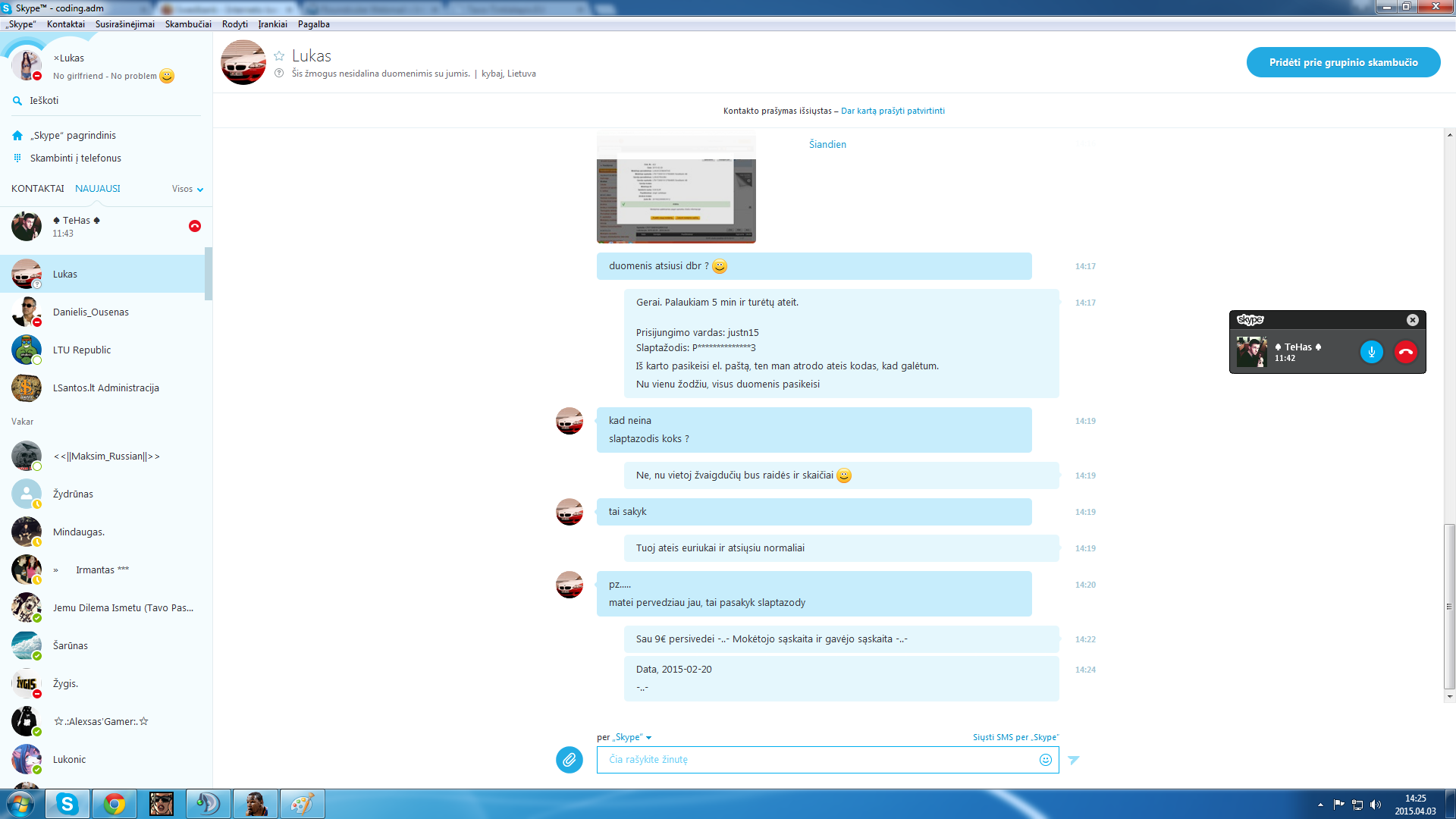Open Google Chrome from taskbar
This screenshot has width=1456, height=819.
click(115, 804)
